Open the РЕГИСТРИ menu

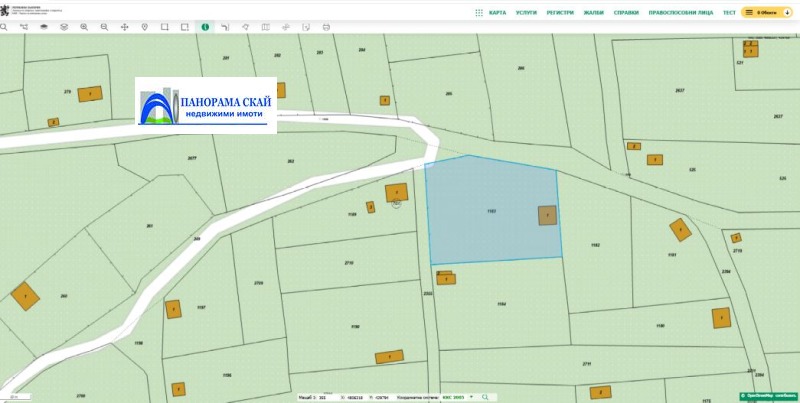(x=560, y=13)
